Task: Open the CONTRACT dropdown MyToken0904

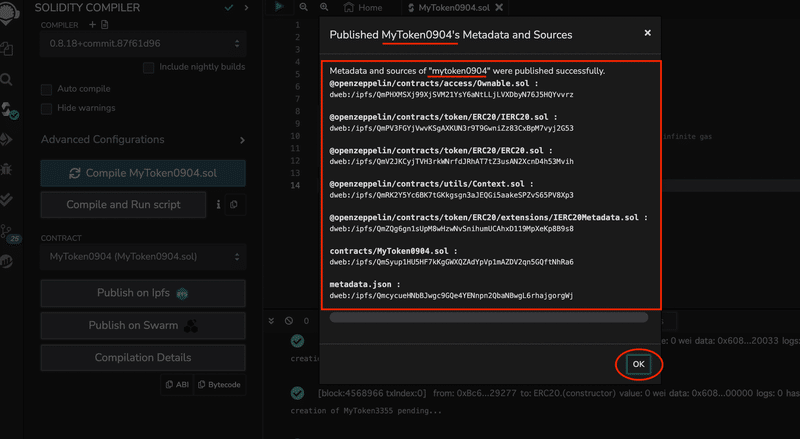Action: coord(143,257)
